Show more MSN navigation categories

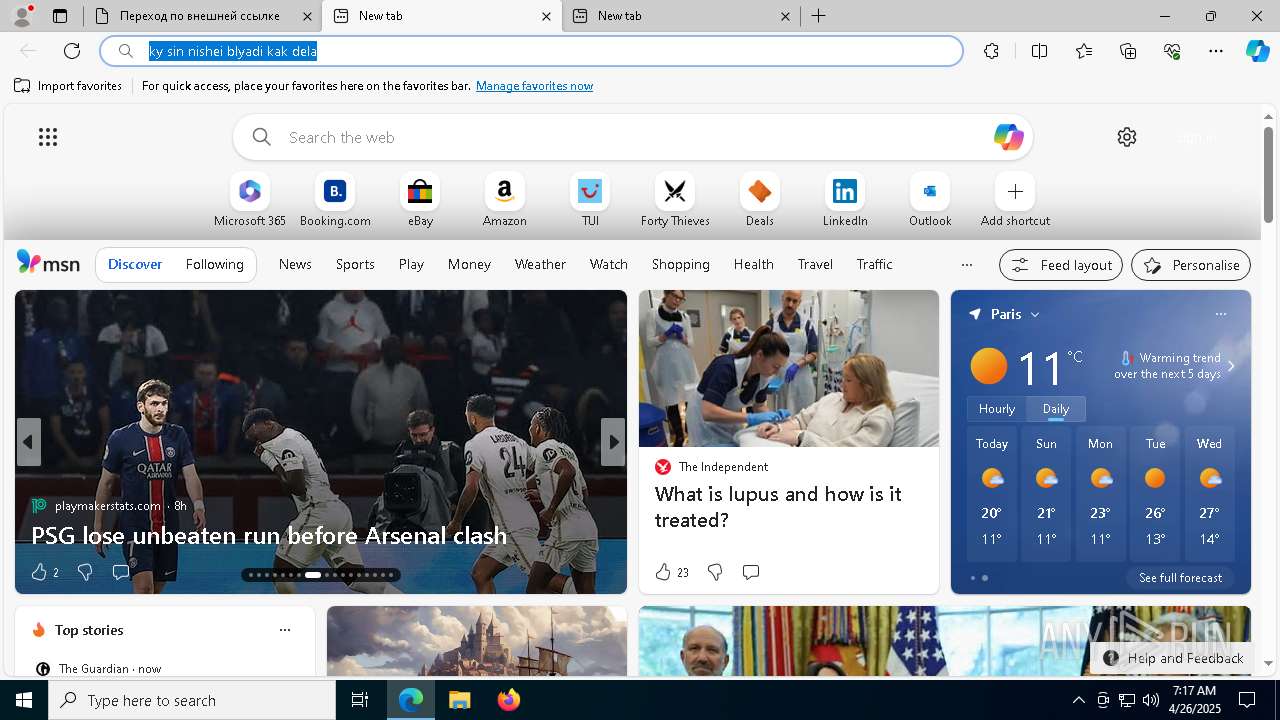(966, 265)
